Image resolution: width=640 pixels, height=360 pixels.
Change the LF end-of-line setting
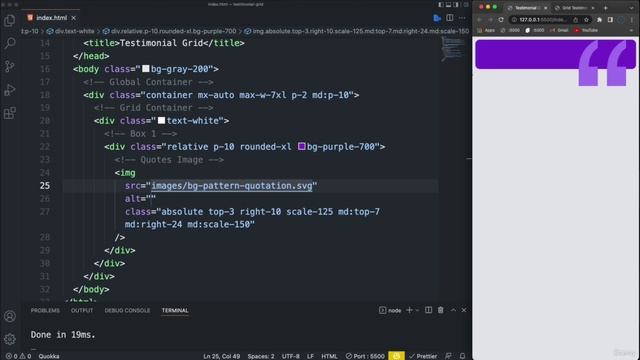tap(311, 356)
